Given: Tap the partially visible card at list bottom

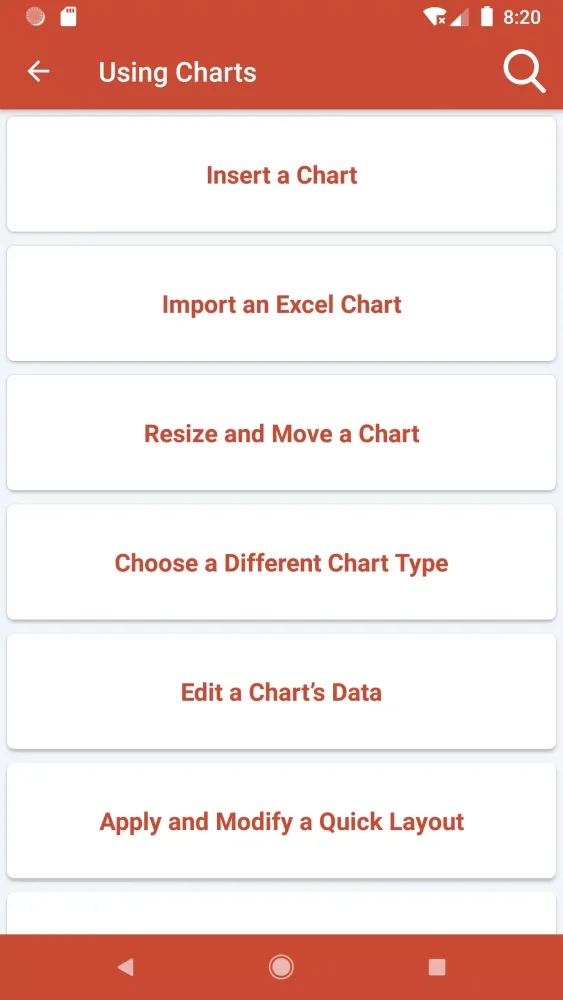Looking at the screenshot, I should (281, 914).
